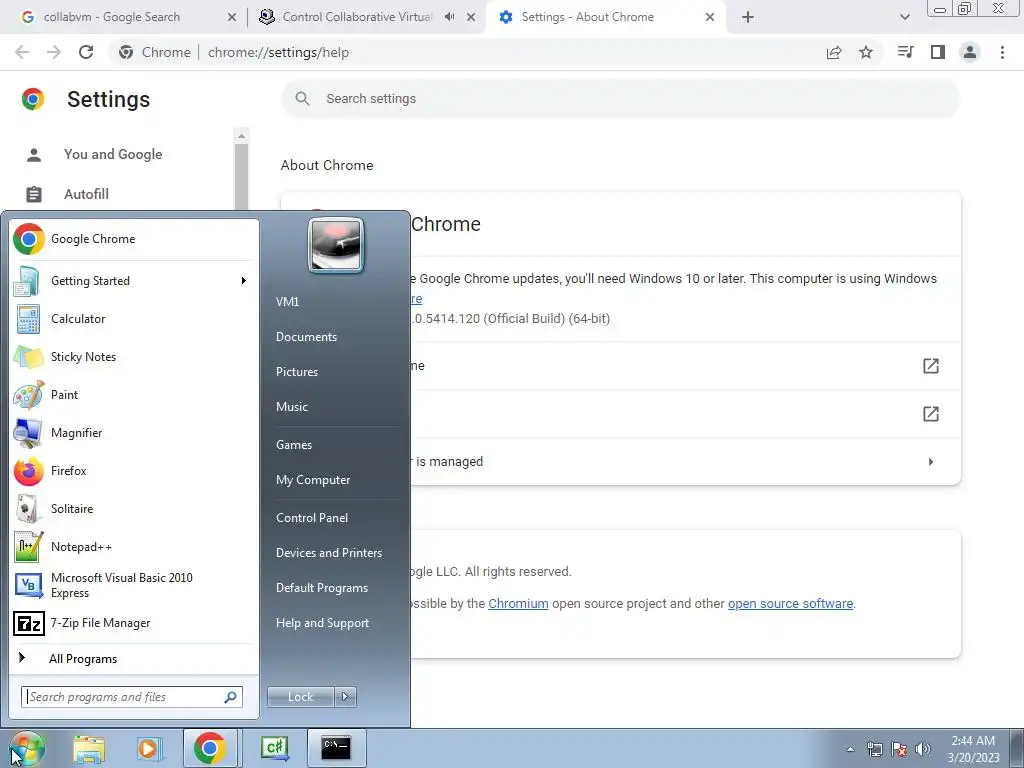Open Games folder

(x=336, y=445)
